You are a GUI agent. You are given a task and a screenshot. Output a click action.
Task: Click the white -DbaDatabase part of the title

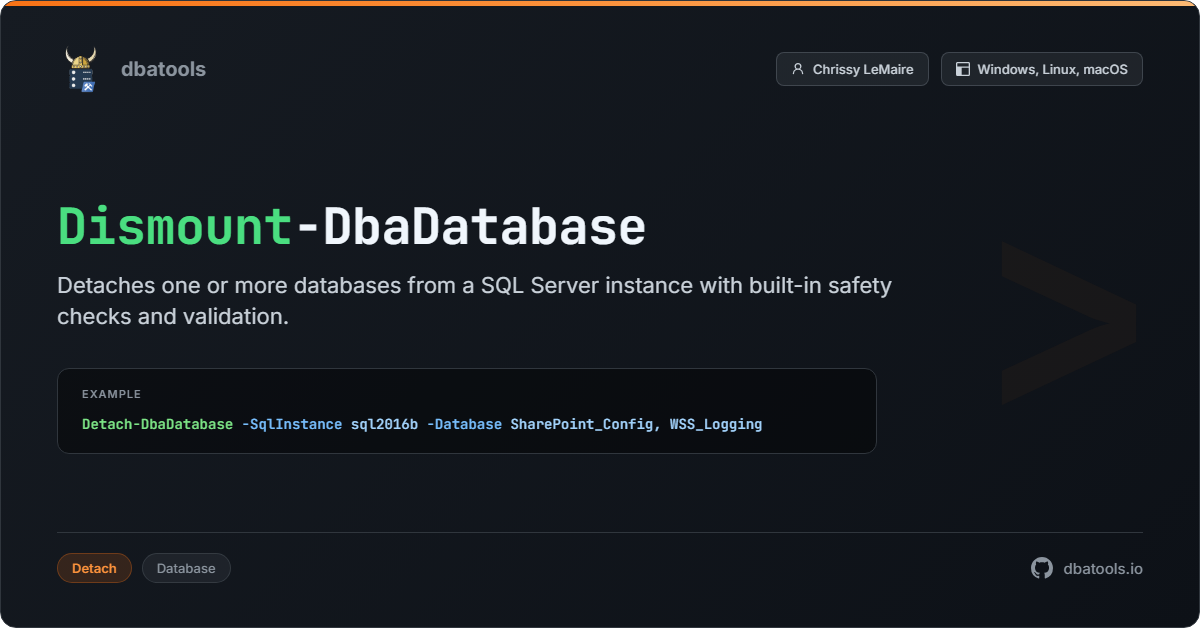(470, 227)
